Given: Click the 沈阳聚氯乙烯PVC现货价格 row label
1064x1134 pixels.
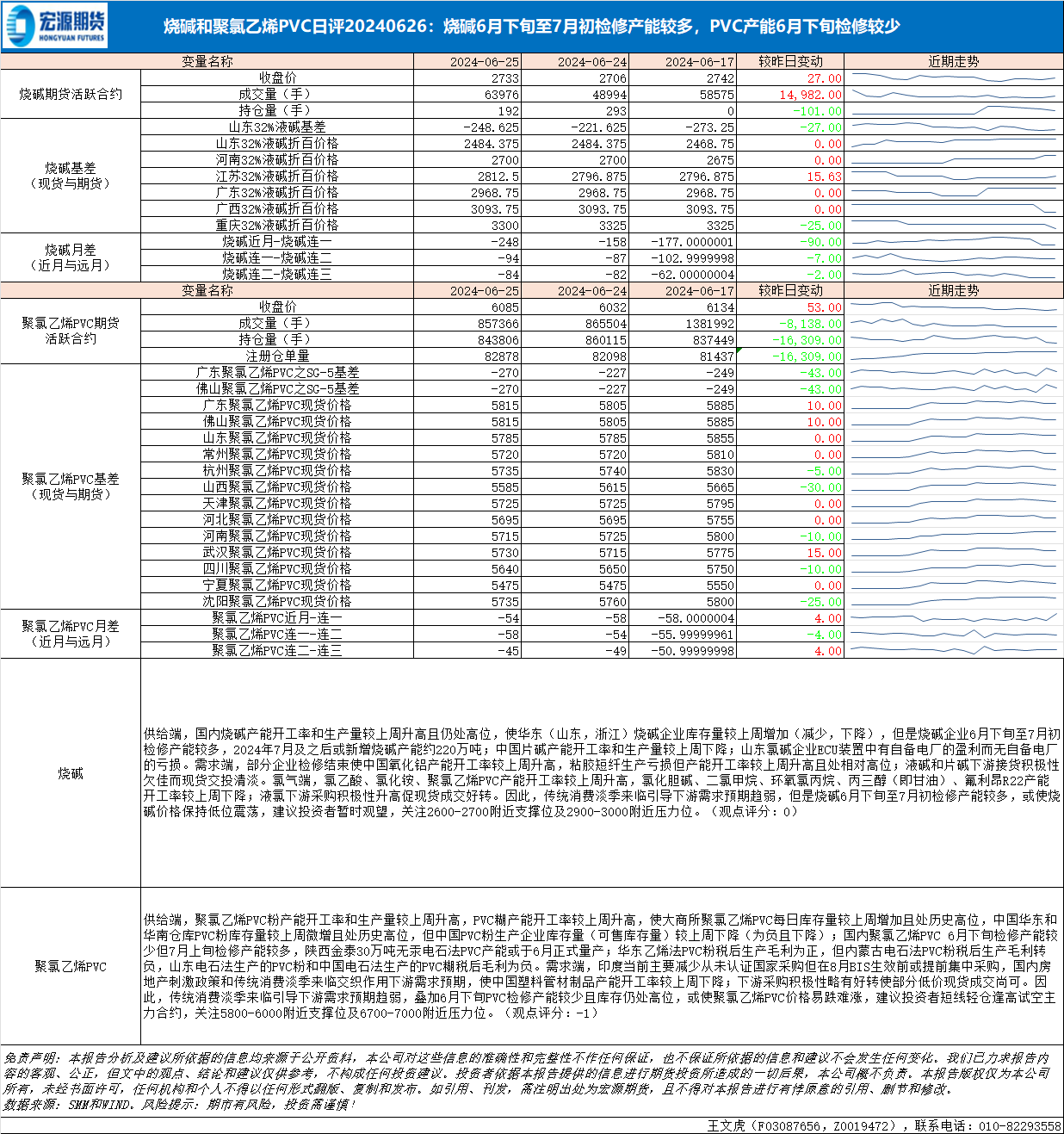Looking at the screenshot, I should [x=276, y=602].
